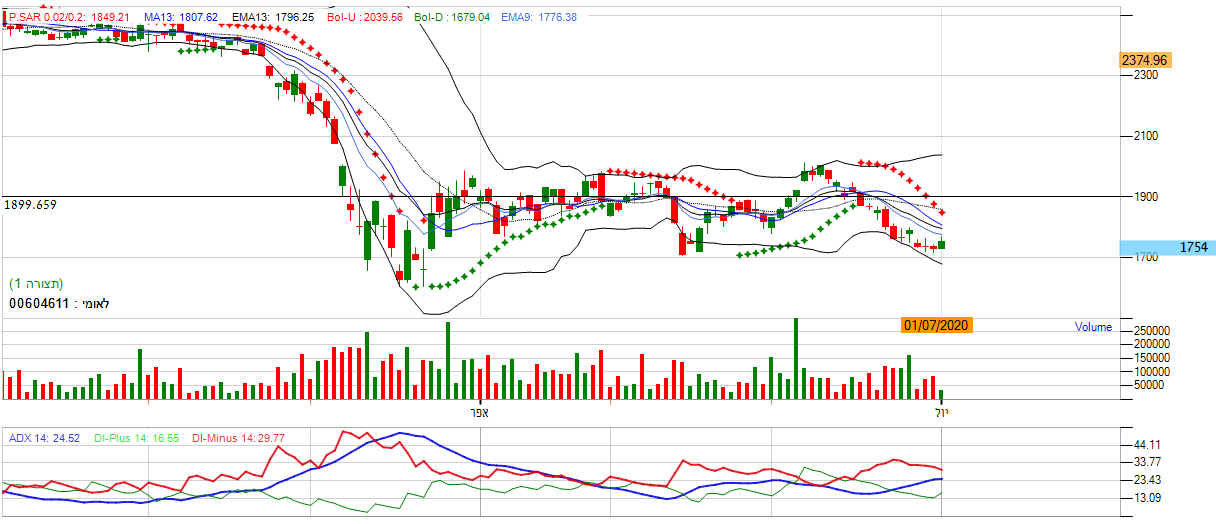Viewport: 1216px width, 524px height.
Task: Click the green תצורה 1 configuration label
Action: 38,283
